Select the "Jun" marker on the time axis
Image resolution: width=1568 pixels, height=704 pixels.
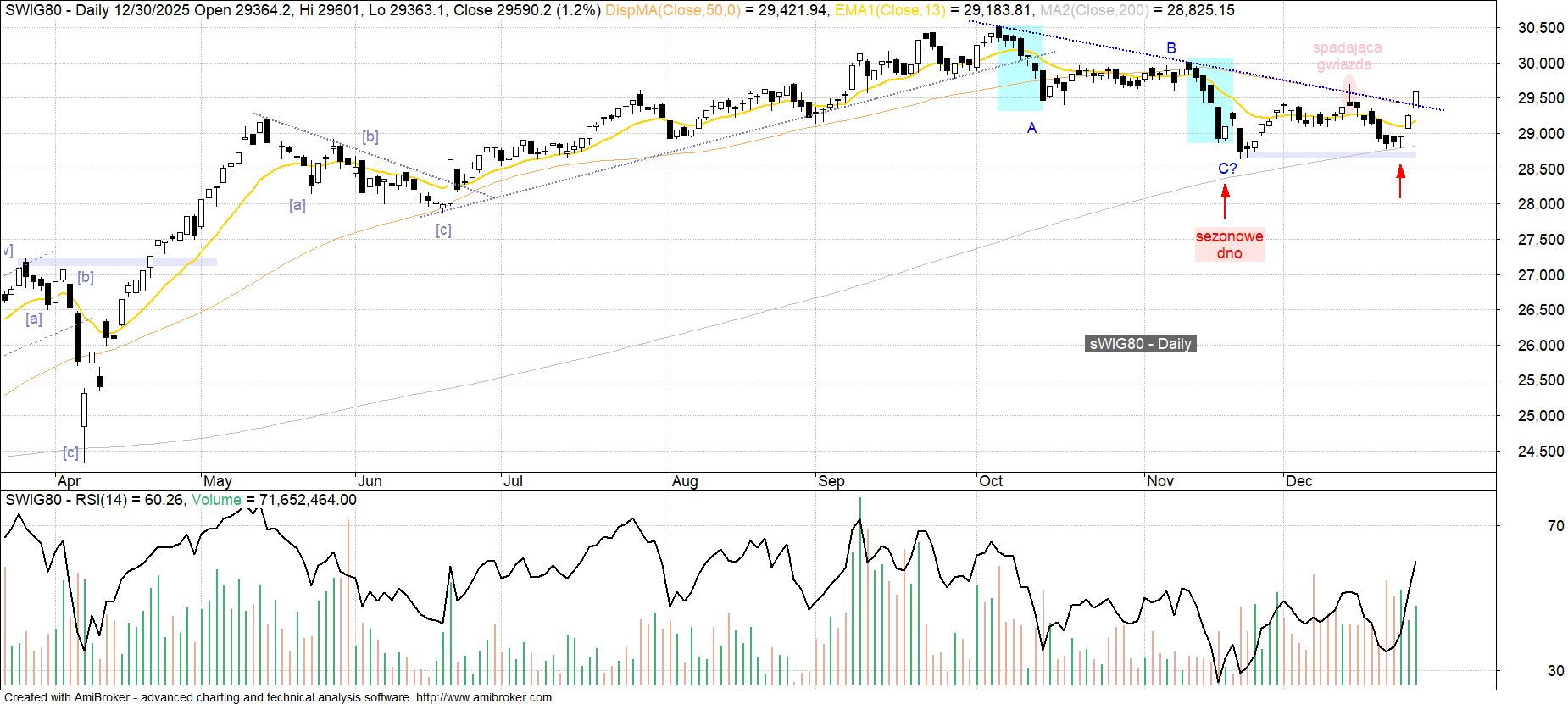(370, 481)
